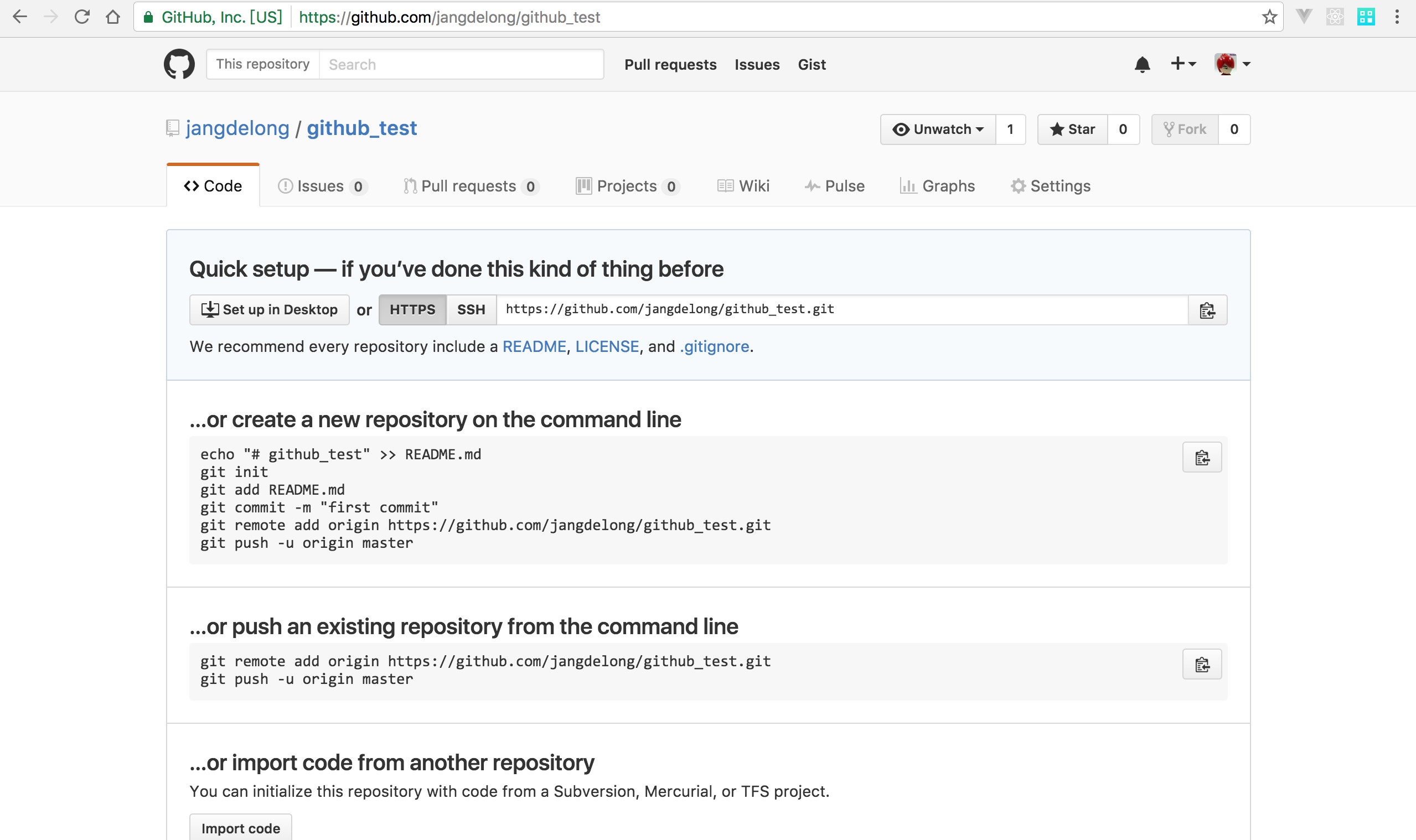
Task: Click the browser forward arrow
Action: (51, 17)
